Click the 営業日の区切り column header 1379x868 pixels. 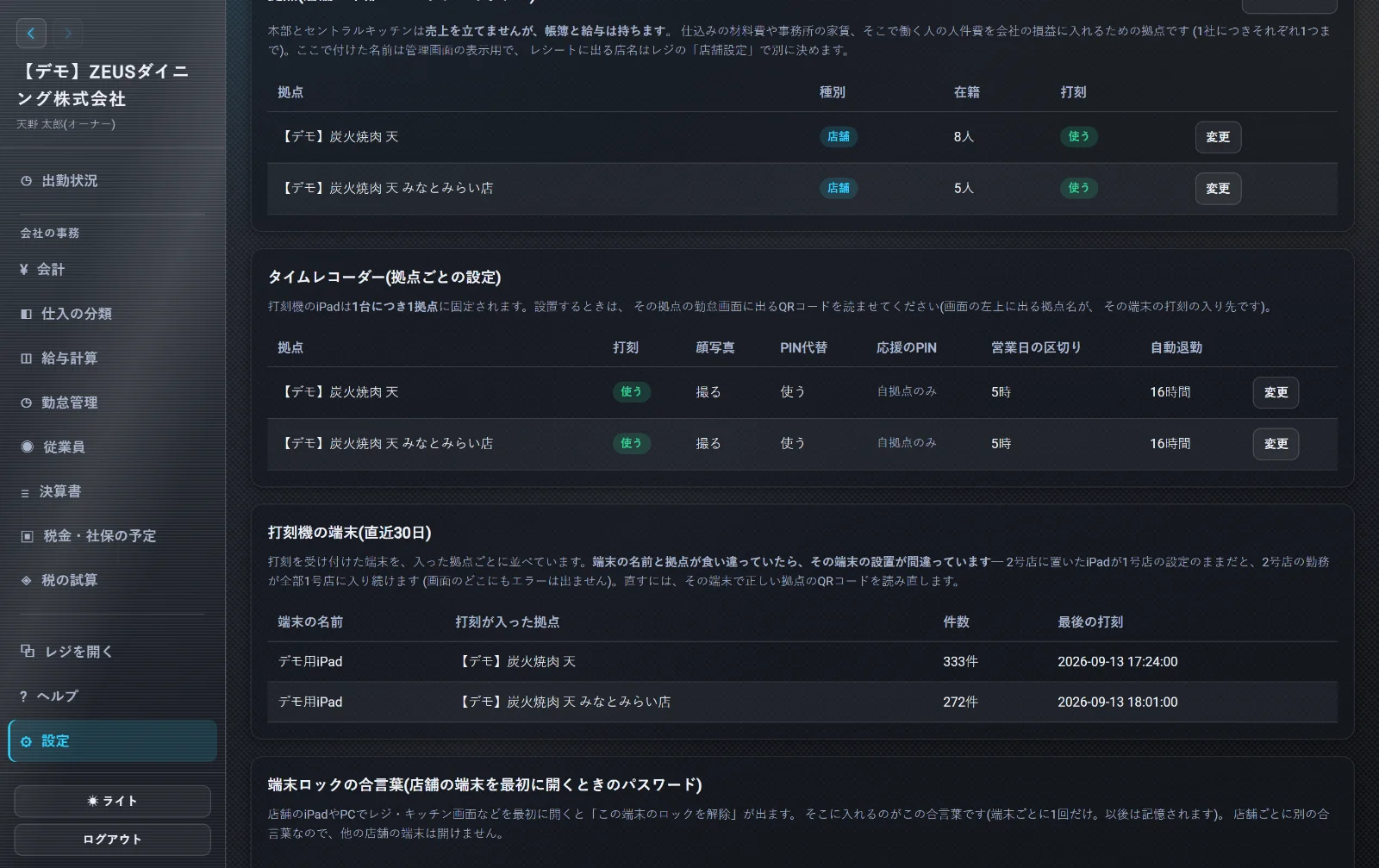(x=1036, y=347)
